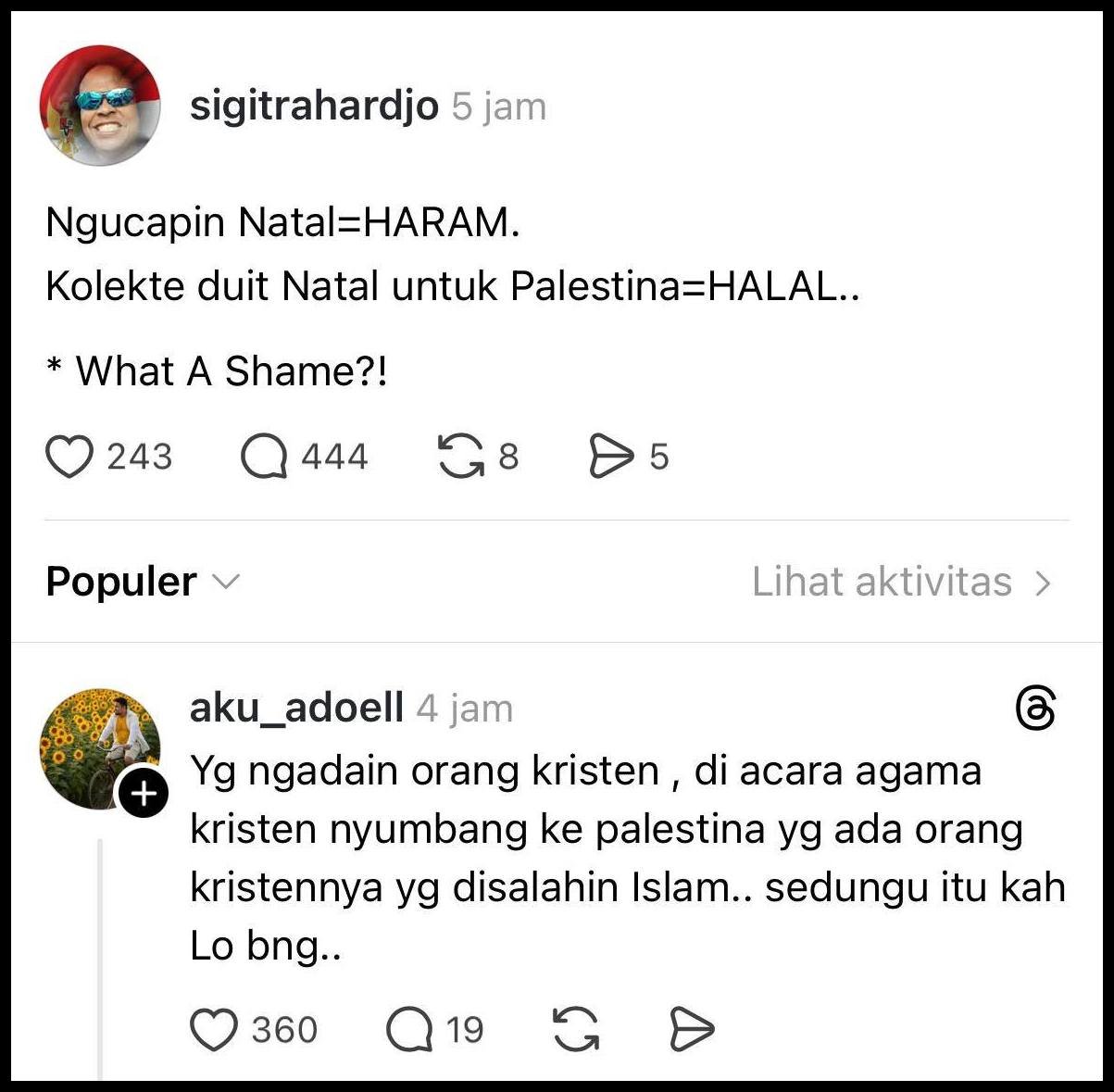Like aku_adoell's reply with the heart
This screenshot has height=1092, width=1114.
point(214,1030)
